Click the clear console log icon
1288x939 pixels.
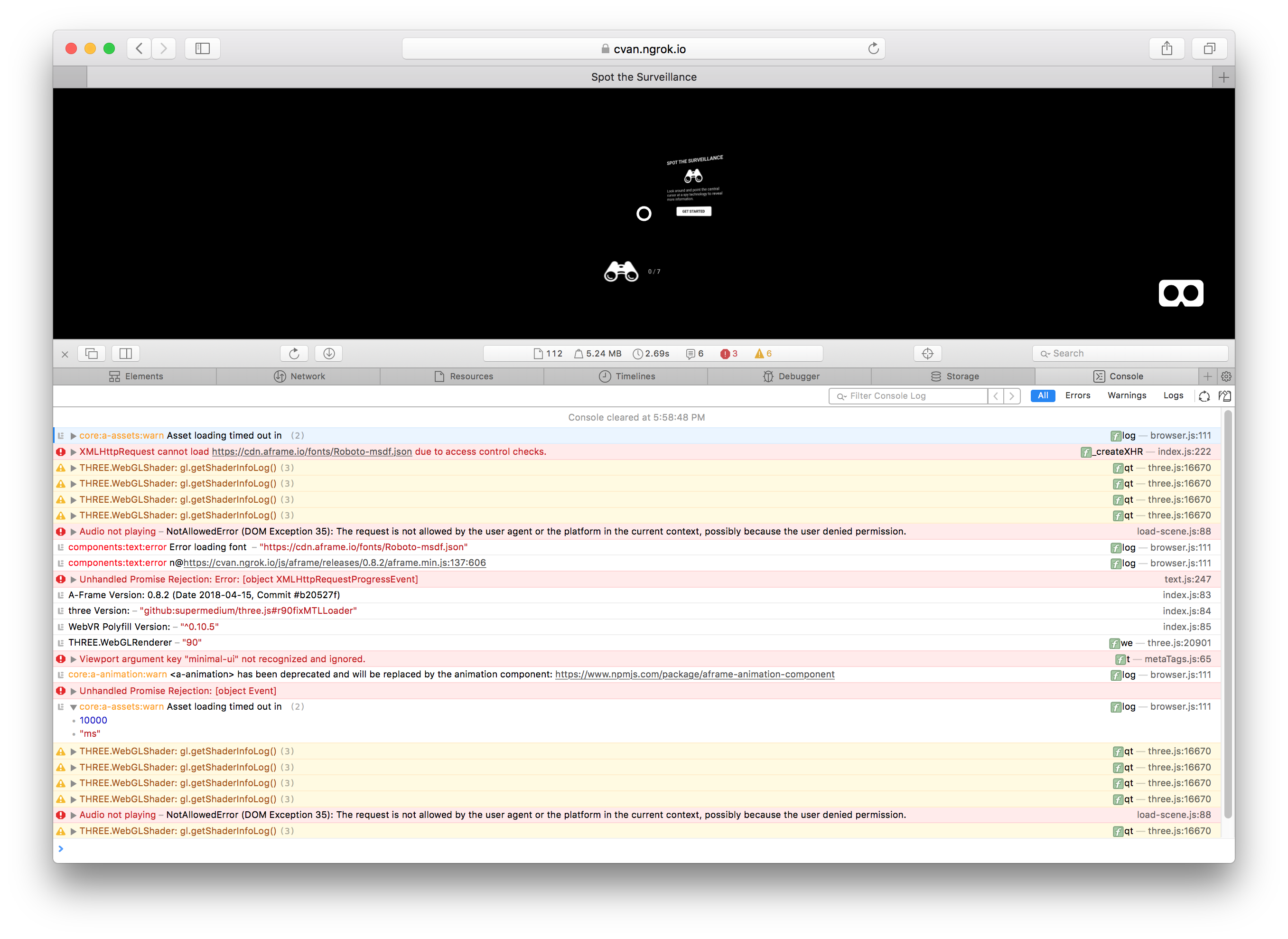coord(1224,395)
